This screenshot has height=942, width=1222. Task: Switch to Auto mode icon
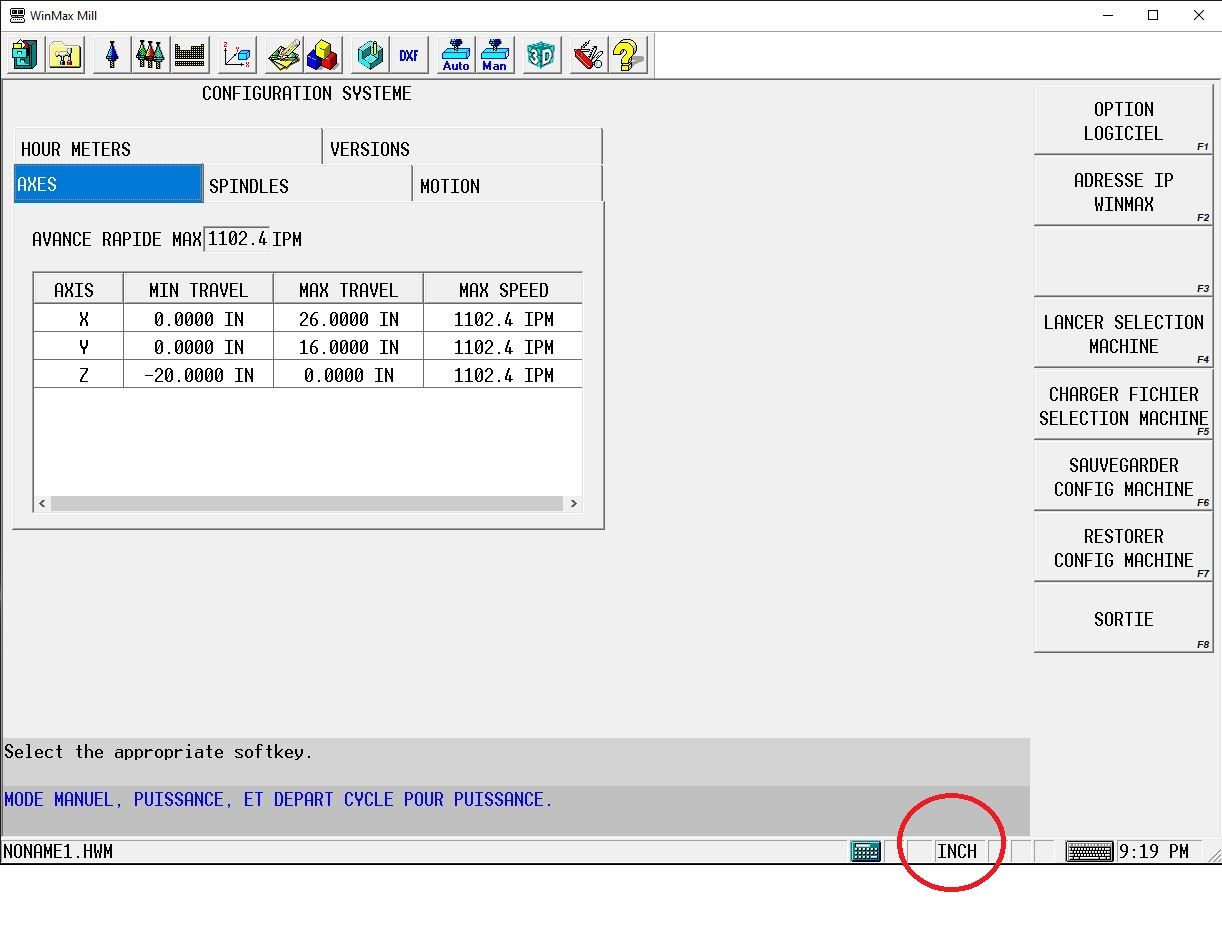(456, 55)
